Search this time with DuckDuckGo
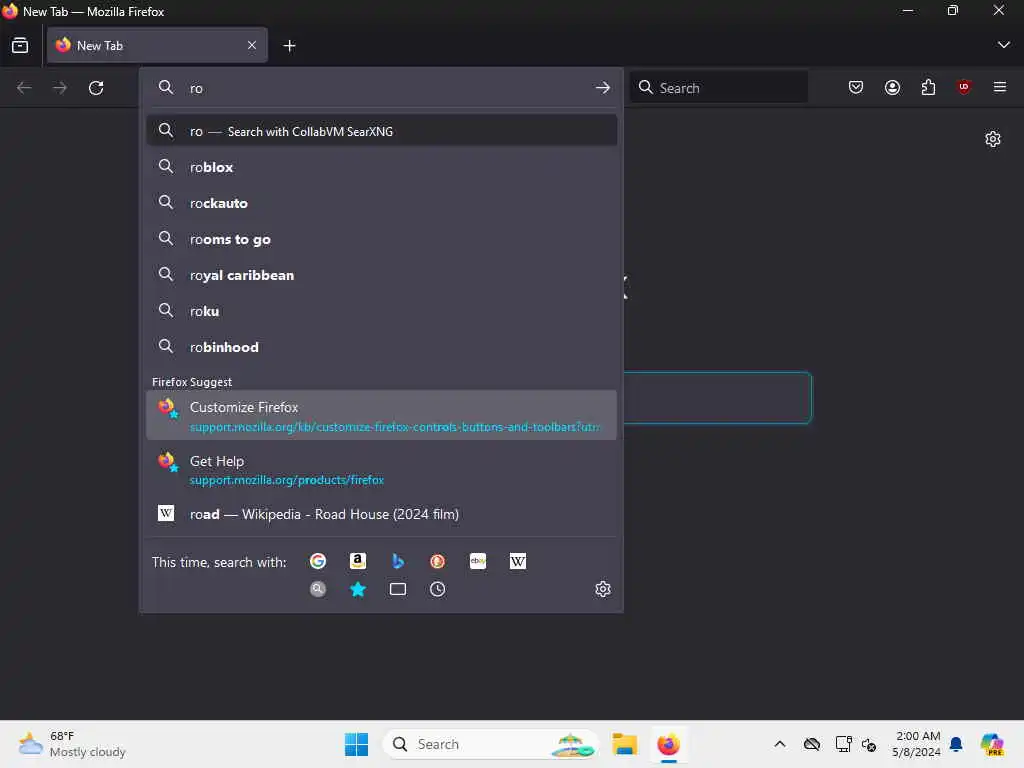1024x768 pixels. tap(438, 561)
